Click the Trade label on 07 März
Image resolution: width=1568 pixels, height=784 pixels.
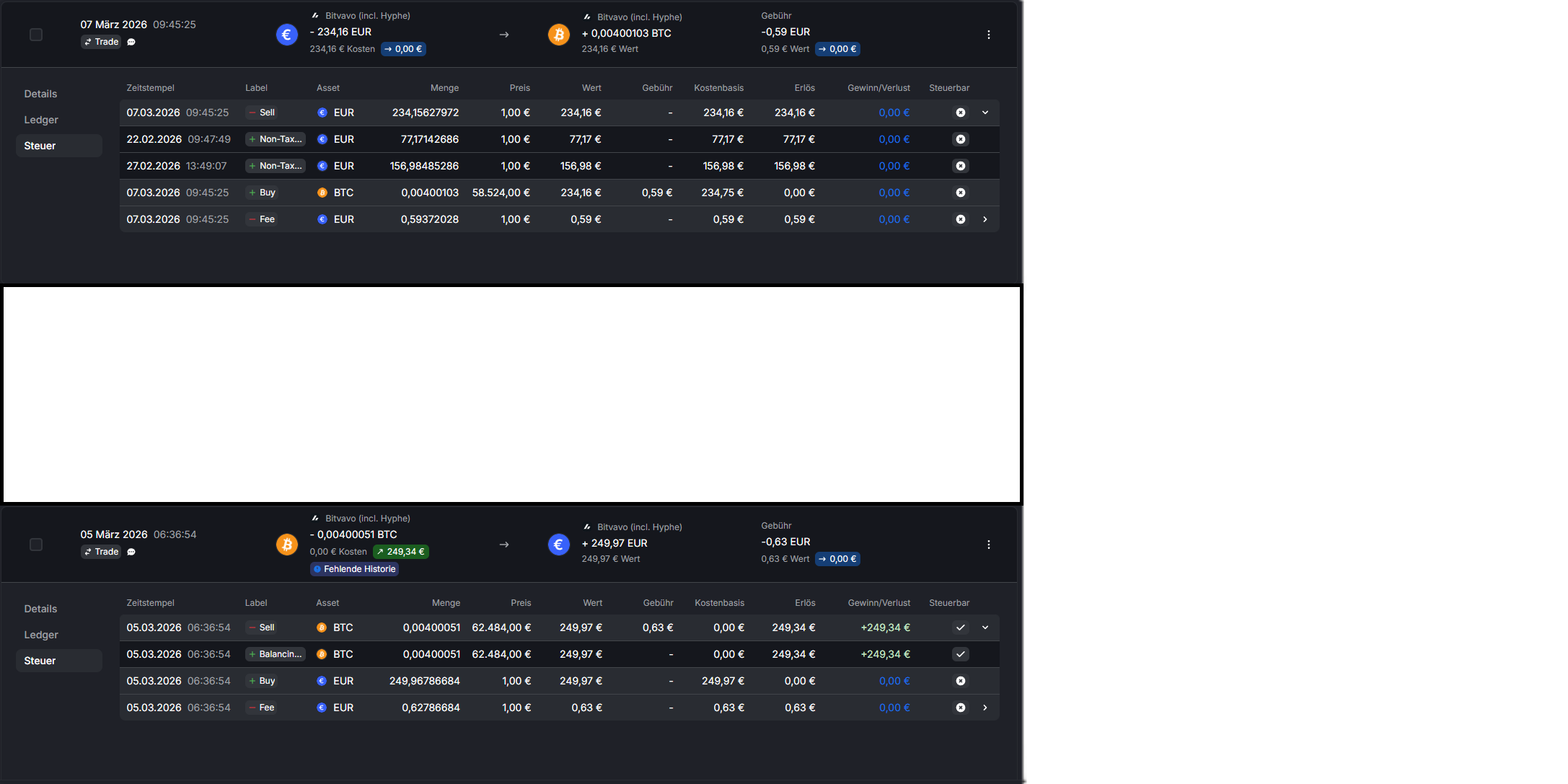(x=101, y=42)
